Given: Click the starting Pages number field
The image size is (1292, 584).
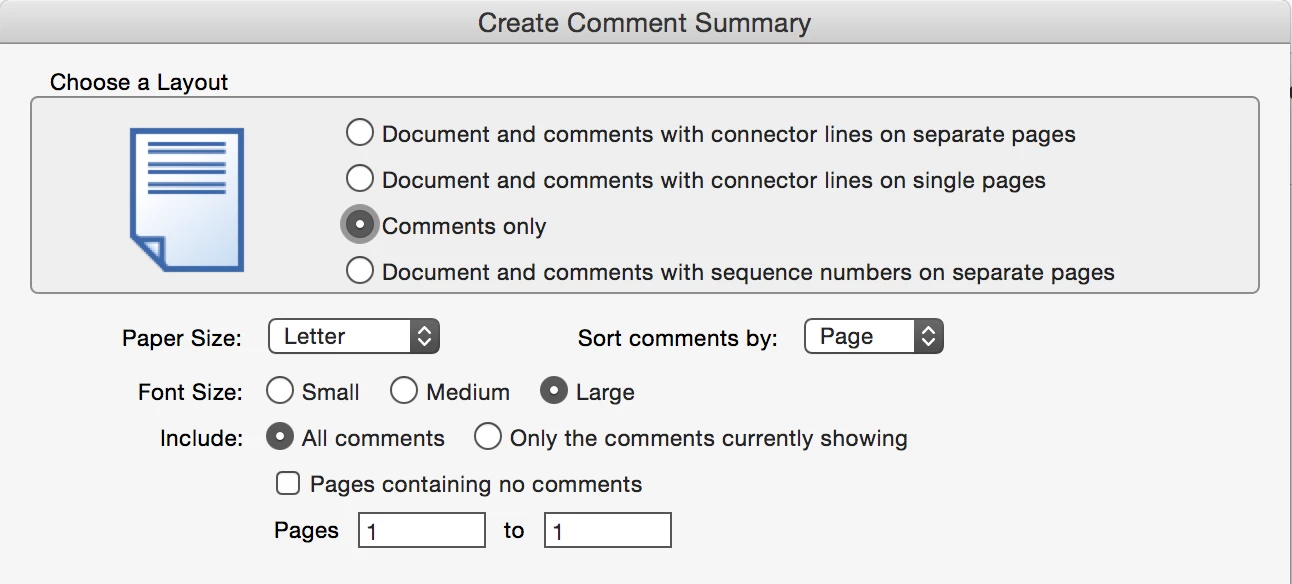Looking at the screenshot, I should [x=421, y=530].
